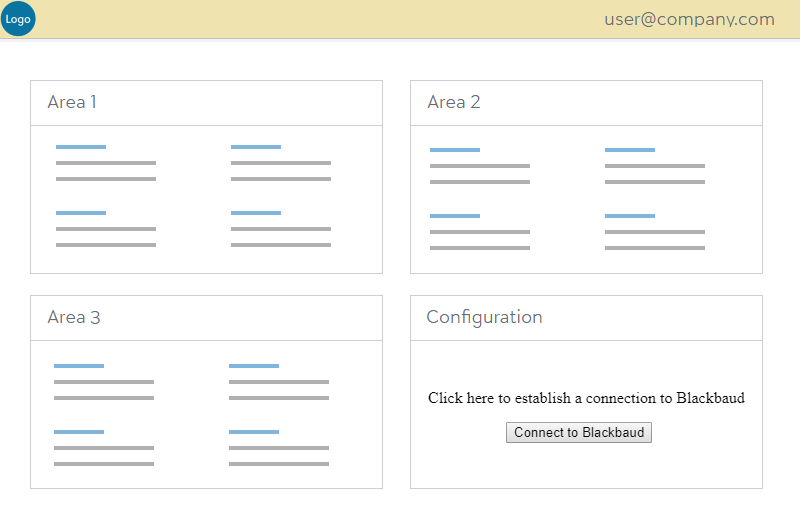This screenshot has width=801, height=516.
Task: Select the bottom-right blue link in Area 1
Action: click(x=256, y=213)
